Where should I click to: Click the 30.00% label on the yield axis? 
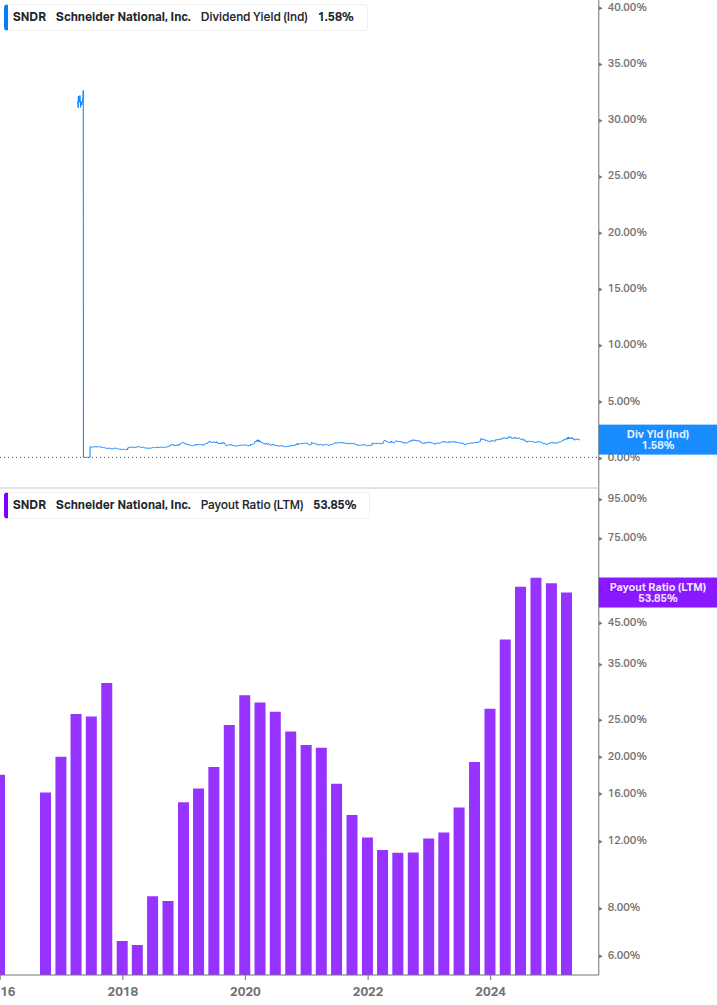(627, 119)
